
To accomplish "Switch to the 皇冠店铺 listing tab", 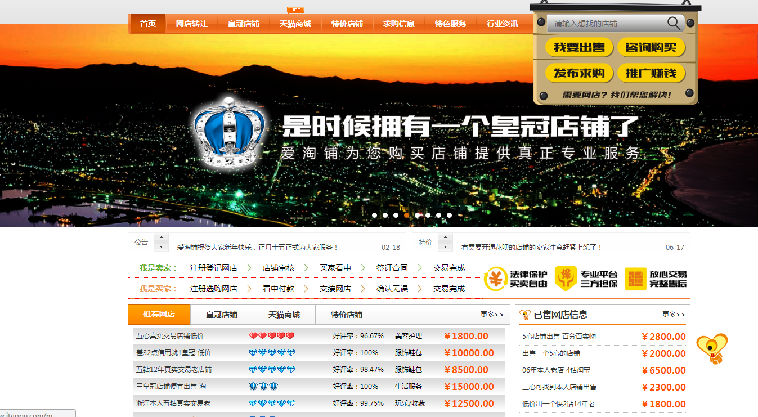I will (221, 315).
